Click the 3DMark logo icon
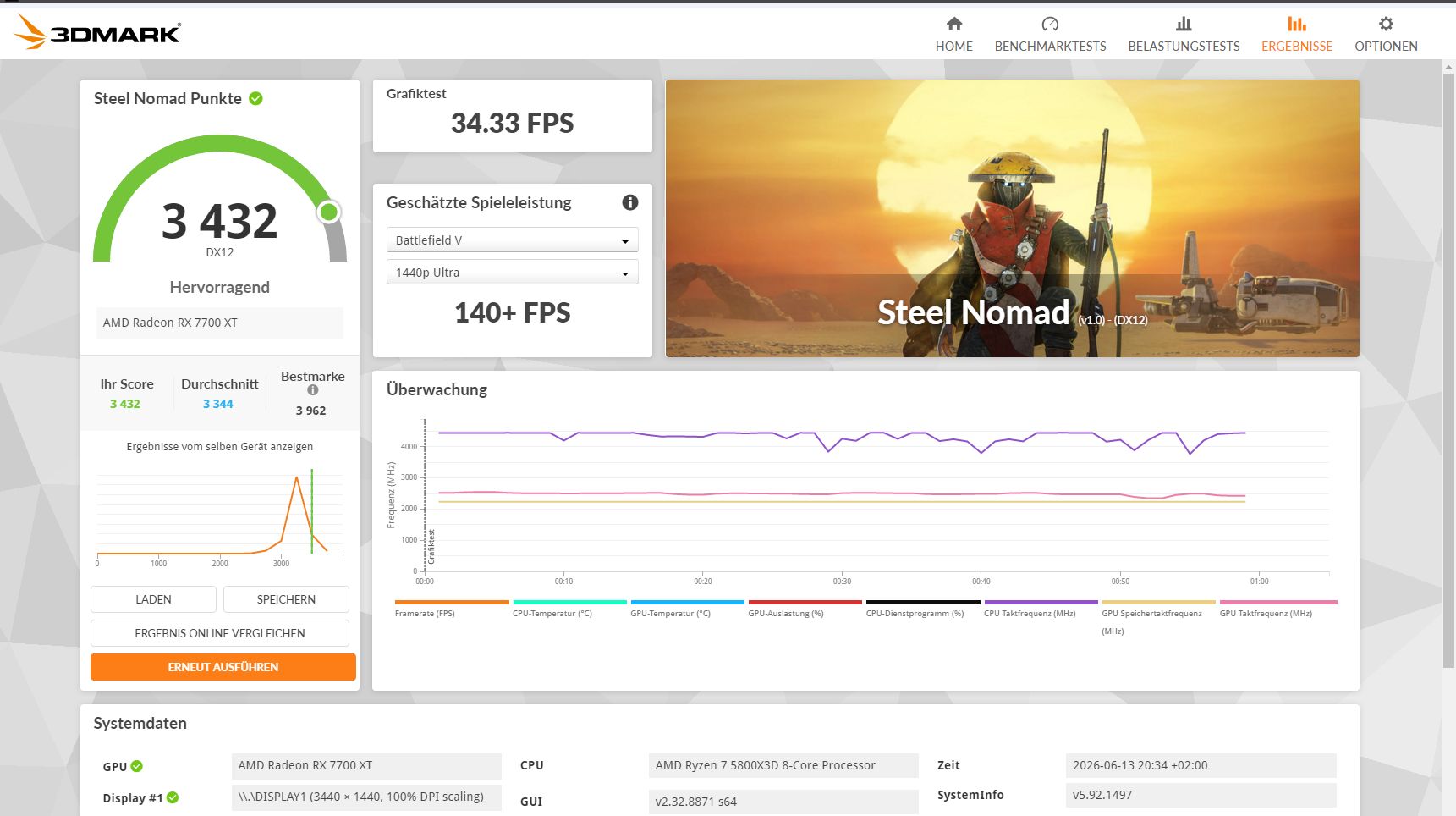The image size is (1456, 816). [x=30, y=32]
